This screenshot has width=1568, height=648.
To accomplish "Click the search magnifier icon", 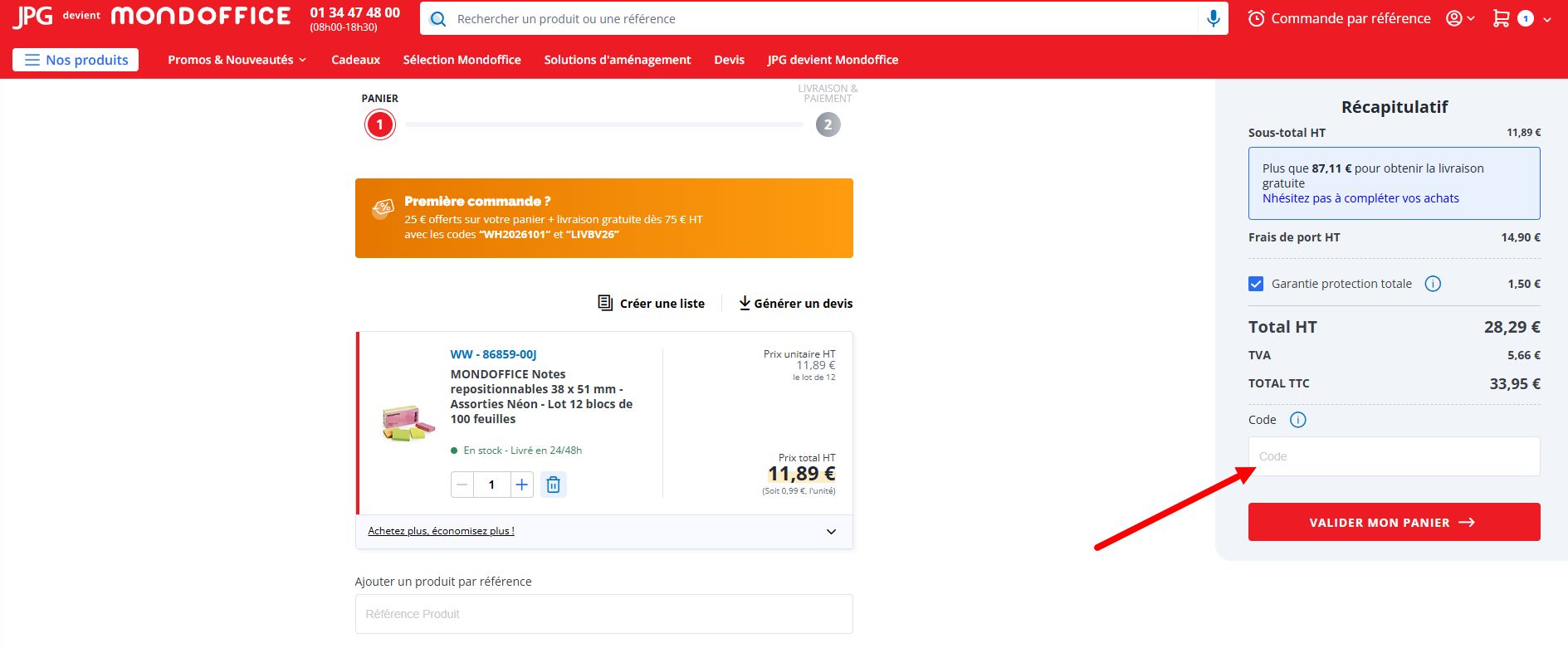I will [438, 19].
